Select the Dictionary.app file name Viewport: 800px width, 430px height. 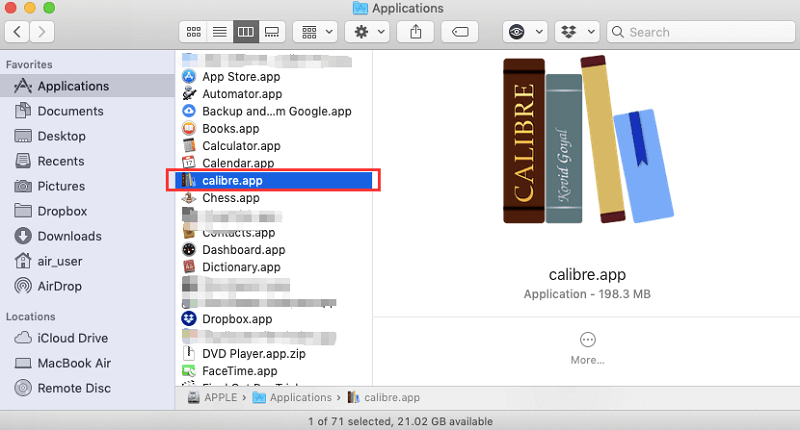point(241,267)
